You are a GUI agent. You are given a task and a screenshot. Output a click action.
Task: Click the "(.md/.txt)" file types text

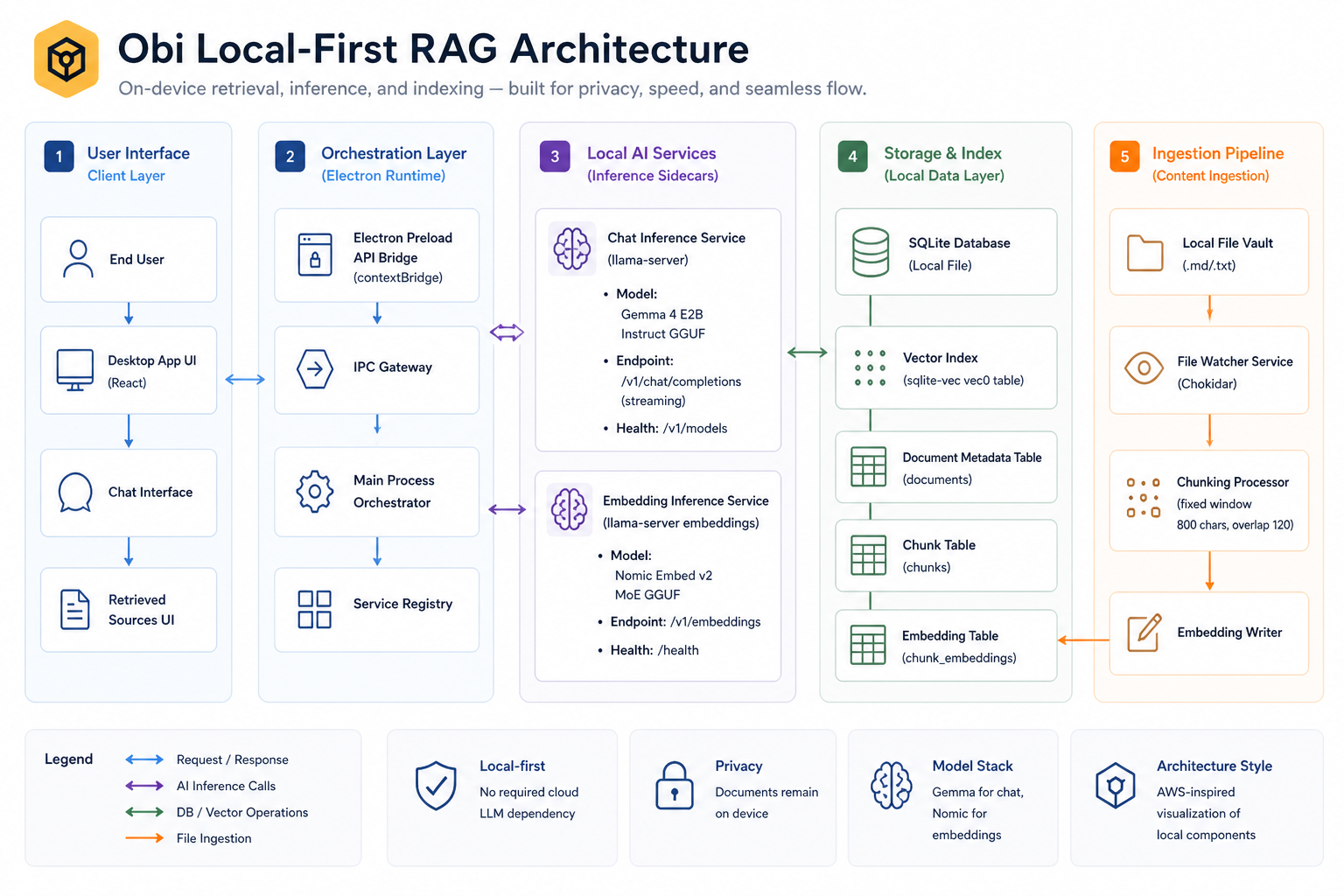coord(1208,265)
